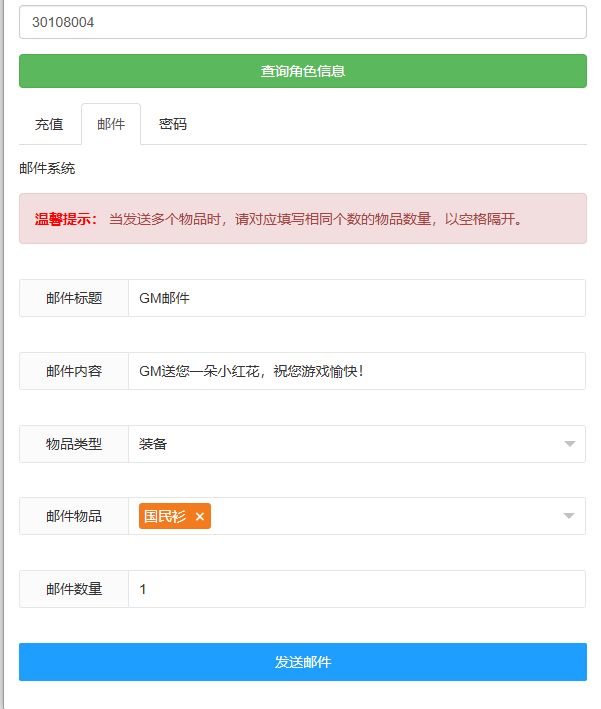The height and width of the screenshot is (709, 601).
Task: Click the 邮件内容 label
Action: click(74, 371)
